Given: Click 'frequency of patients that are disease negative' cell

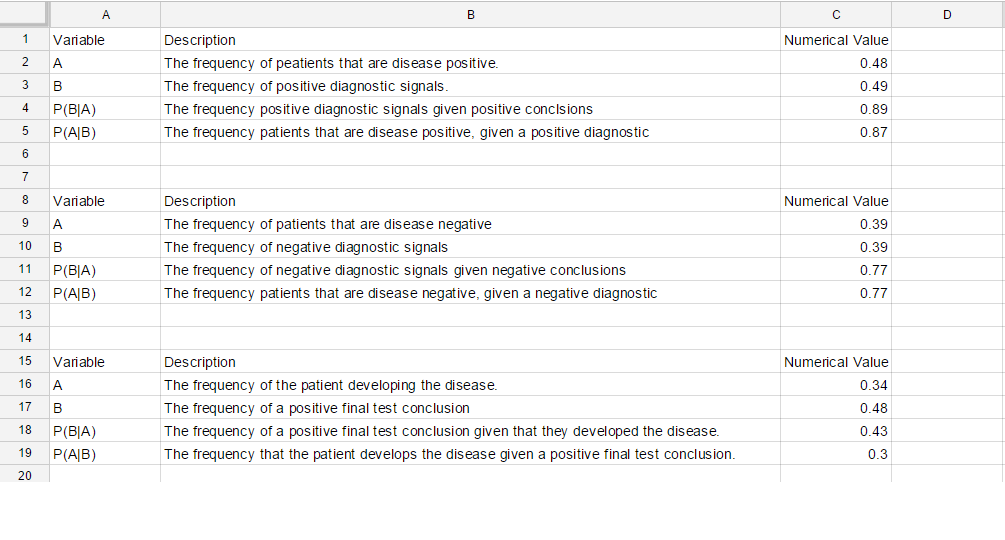Looking at the screenshot, I should tap(470, 224).
